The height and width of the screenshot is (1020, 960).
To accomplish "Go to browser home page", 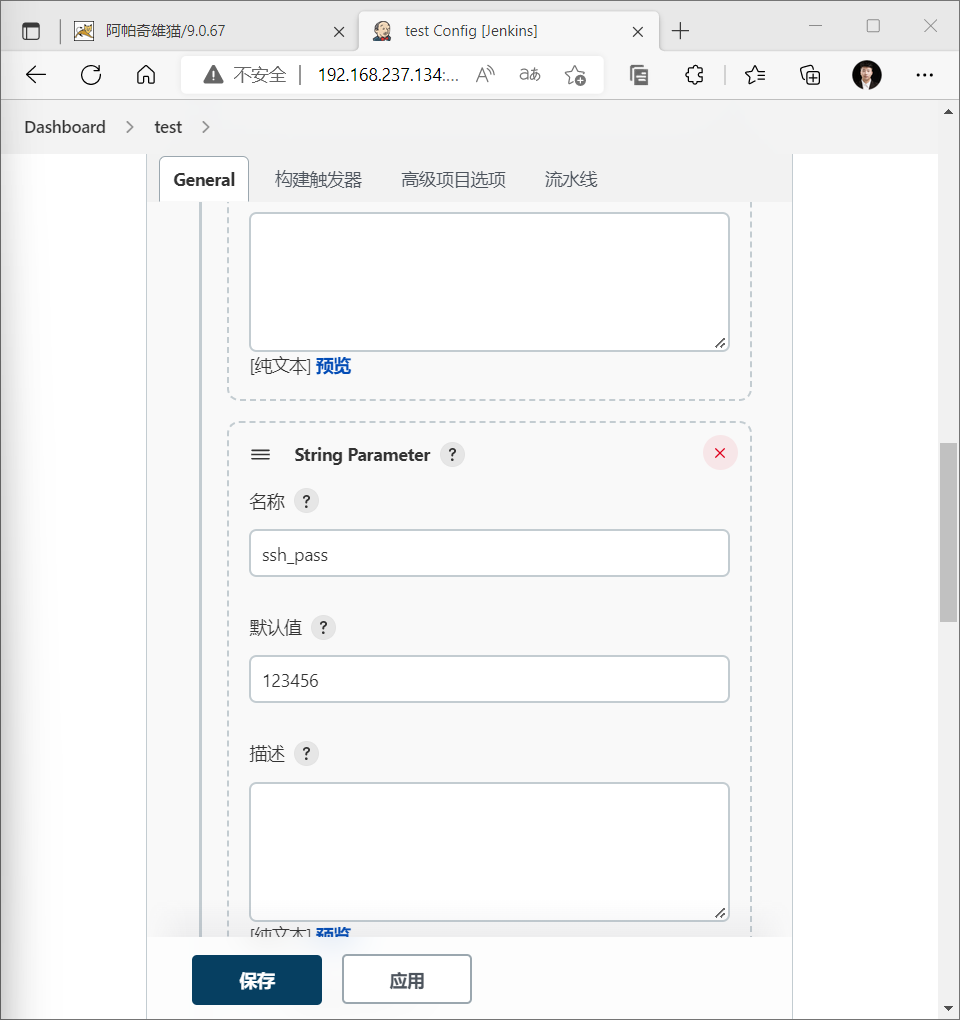I will (146, 75).
